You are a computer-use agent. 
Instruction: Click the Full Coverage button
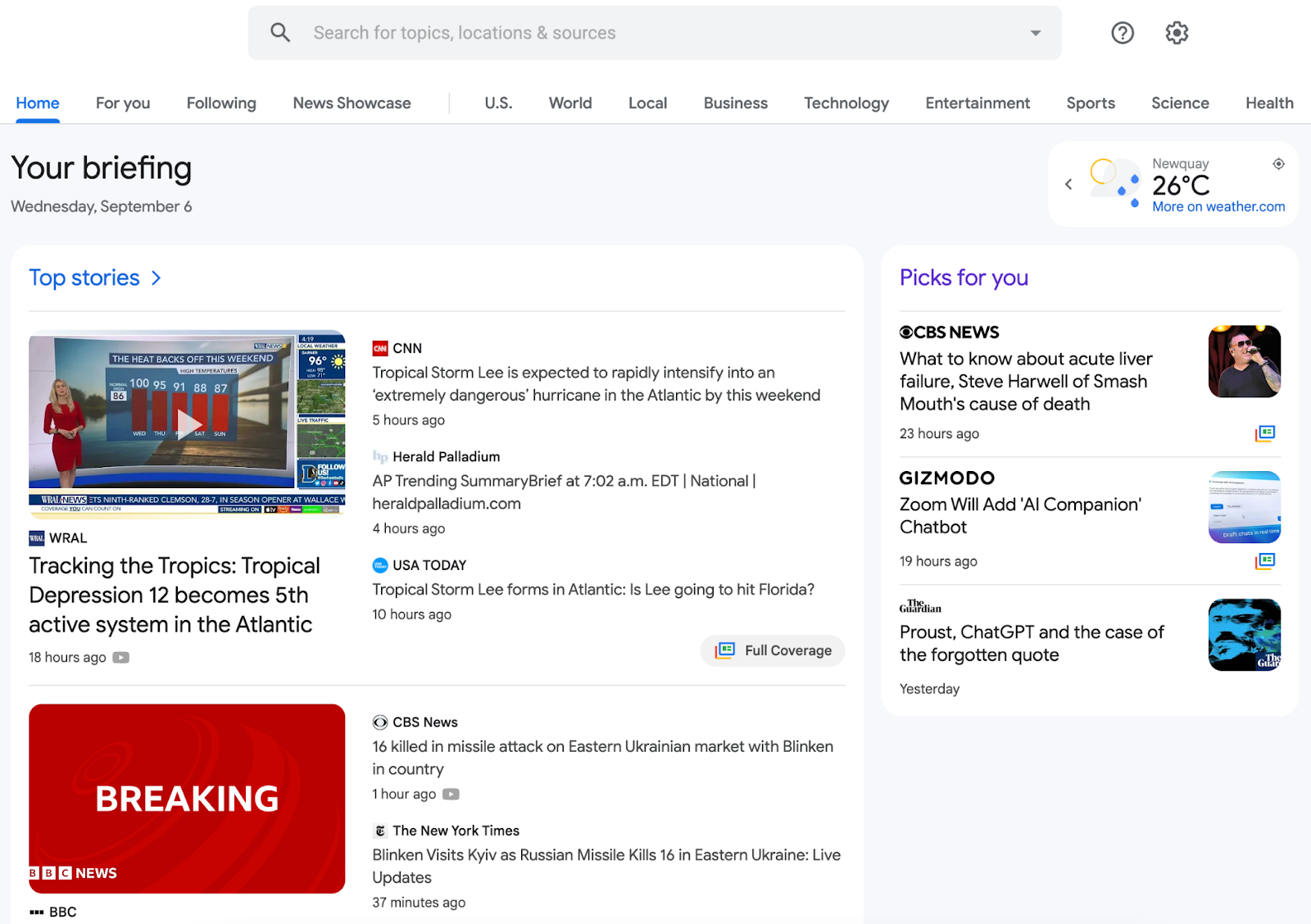(773, 650)
